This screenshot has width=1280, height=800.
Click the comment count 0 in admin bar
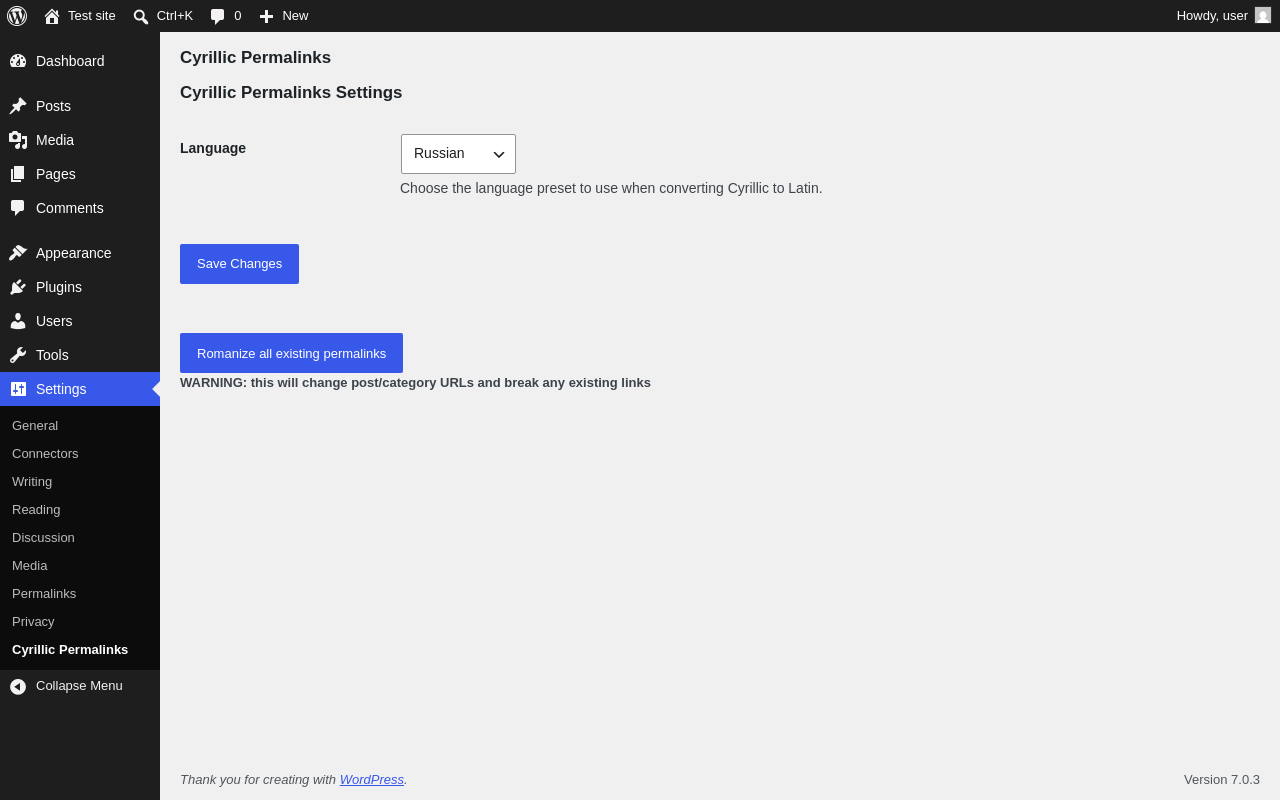[238, 15]
